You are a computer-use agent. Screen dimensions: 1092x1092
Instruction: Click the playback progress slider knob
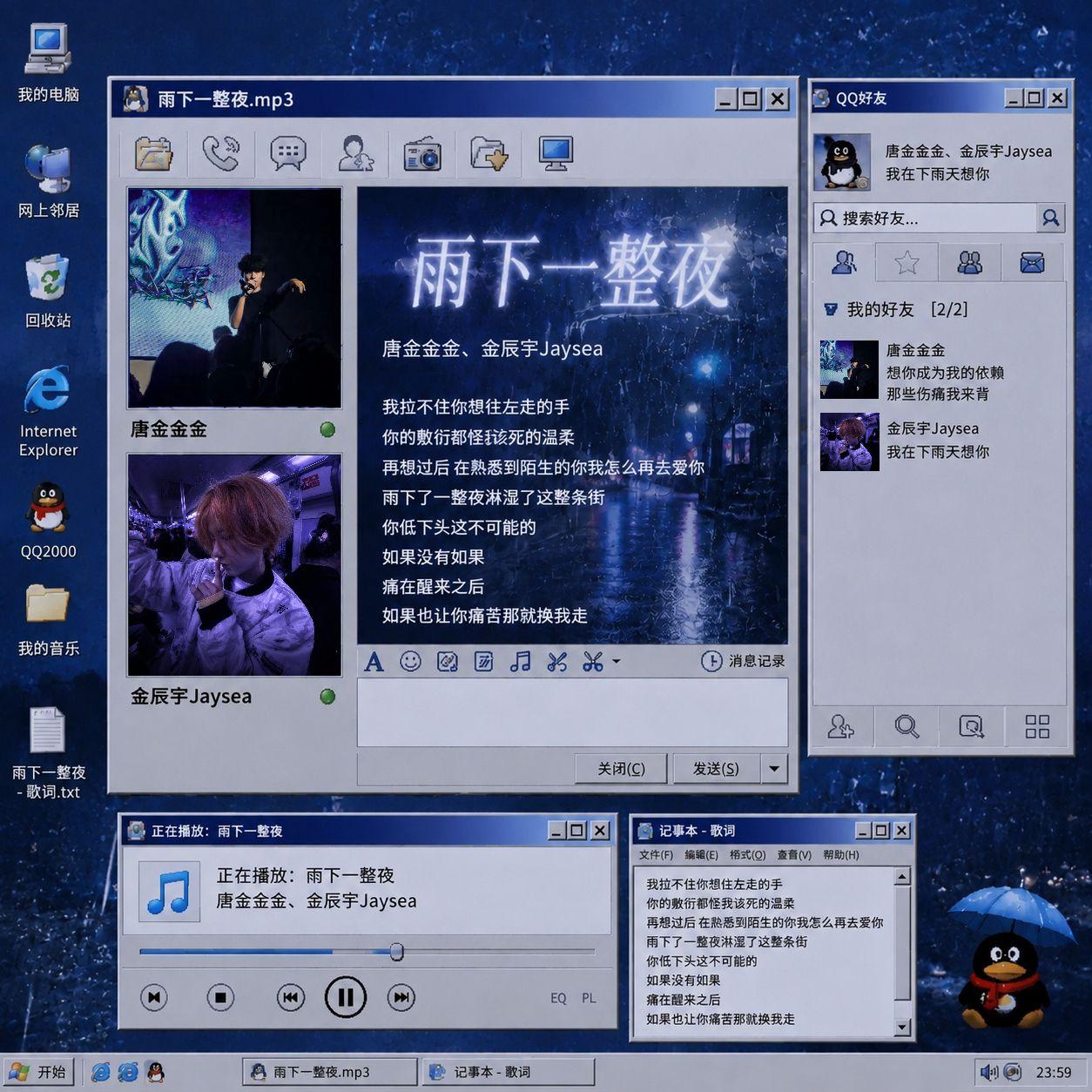(x=396, y=952)
